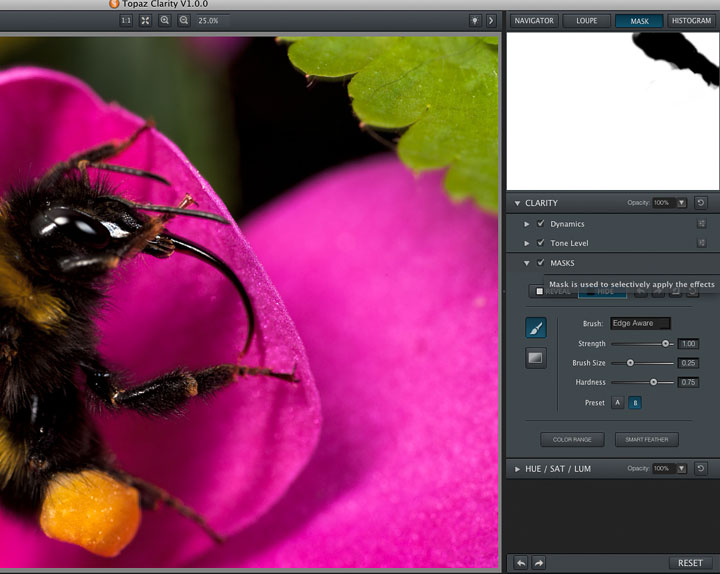Click the reset icon beside Hue/Sat/Lum opacity
The height and width of the screenshot is (574, 720).
[701, 468]
